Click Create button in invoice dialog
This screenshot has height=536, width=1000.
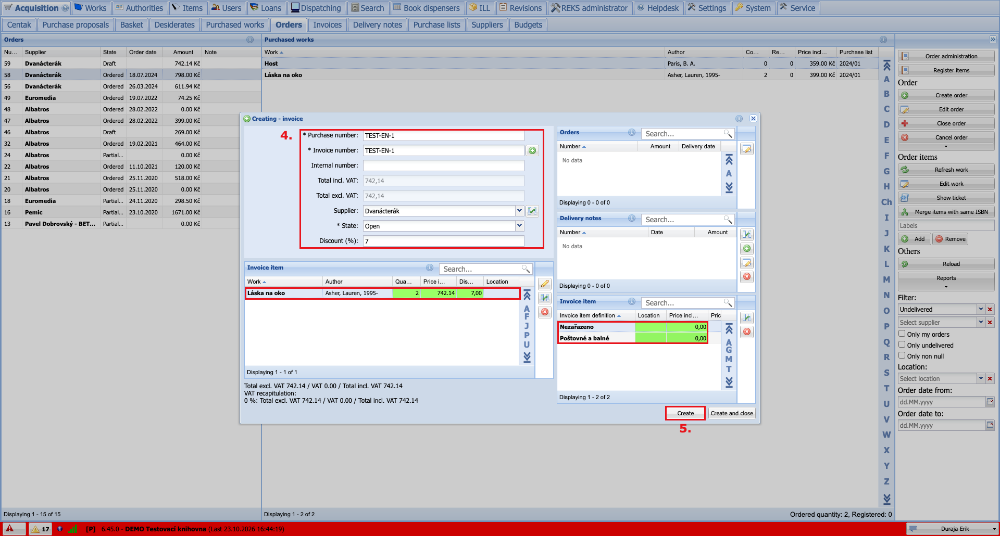pyautogui.click(x=685, y=413)
